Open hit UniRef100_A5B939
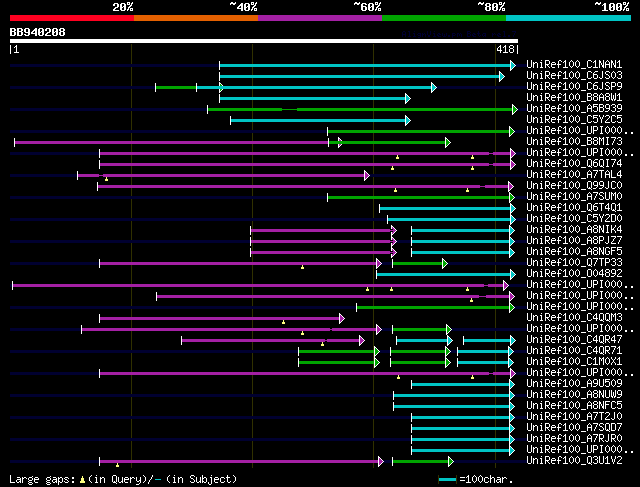This screenshot has height=487, width=640. 574,109
